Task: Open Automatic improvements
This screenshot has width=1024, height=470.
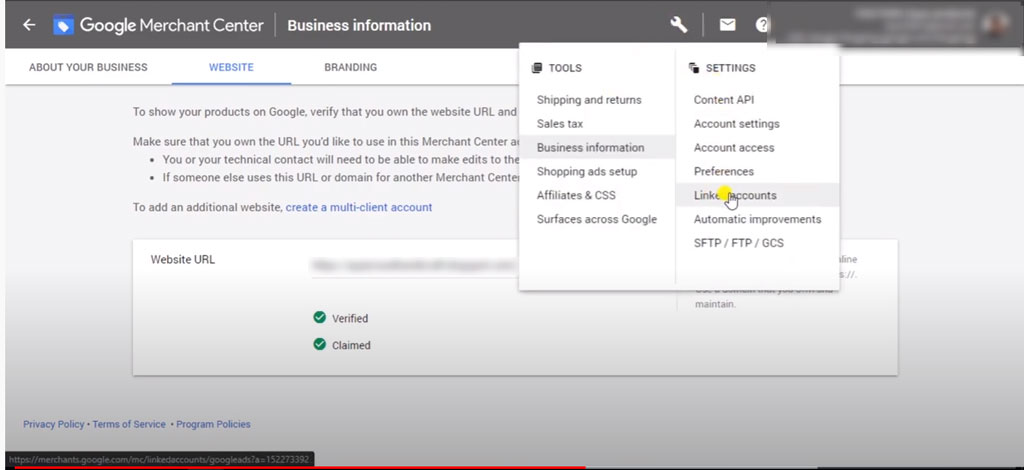Action: coord(758,219)
